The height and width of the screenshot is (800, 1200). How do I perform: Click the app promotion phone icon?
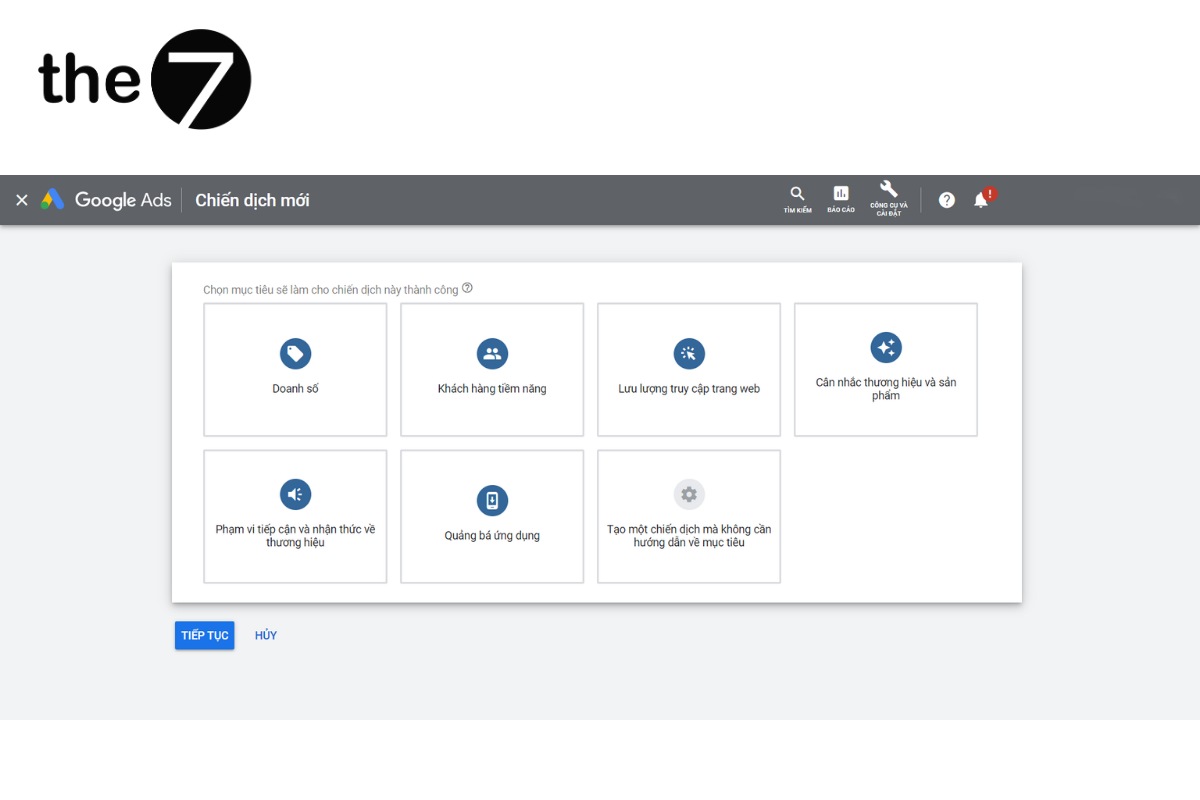click(492, 500)
